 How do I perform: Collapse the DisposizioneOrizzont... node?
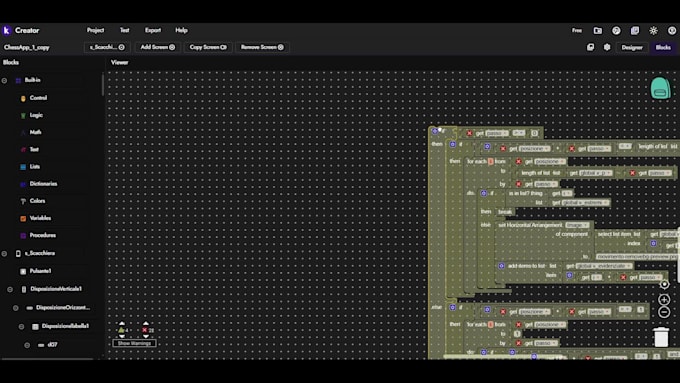click(x=16, y=308)
